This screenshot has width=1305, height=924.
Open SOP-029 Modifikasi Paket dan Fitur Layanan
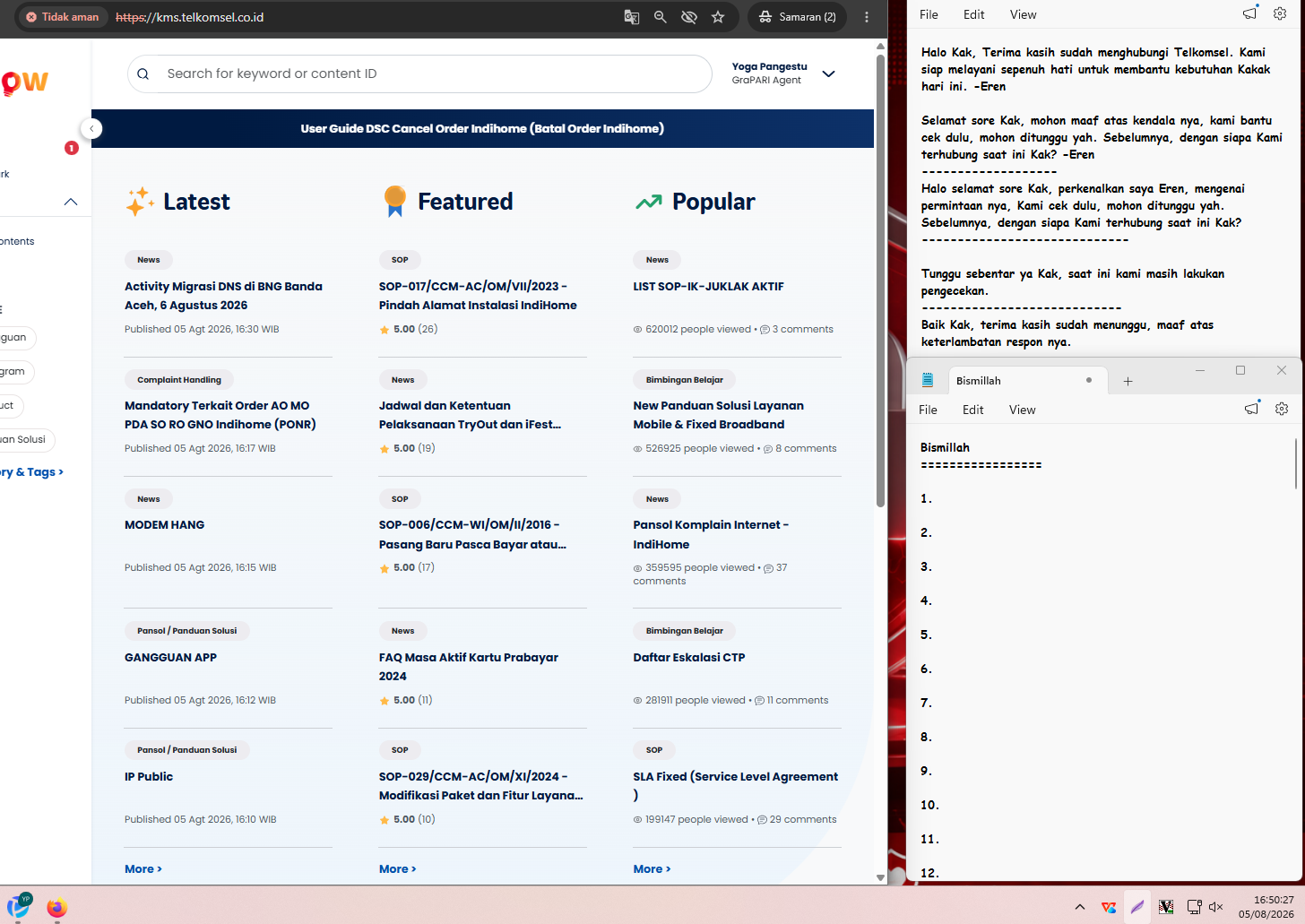click(481, 786)
